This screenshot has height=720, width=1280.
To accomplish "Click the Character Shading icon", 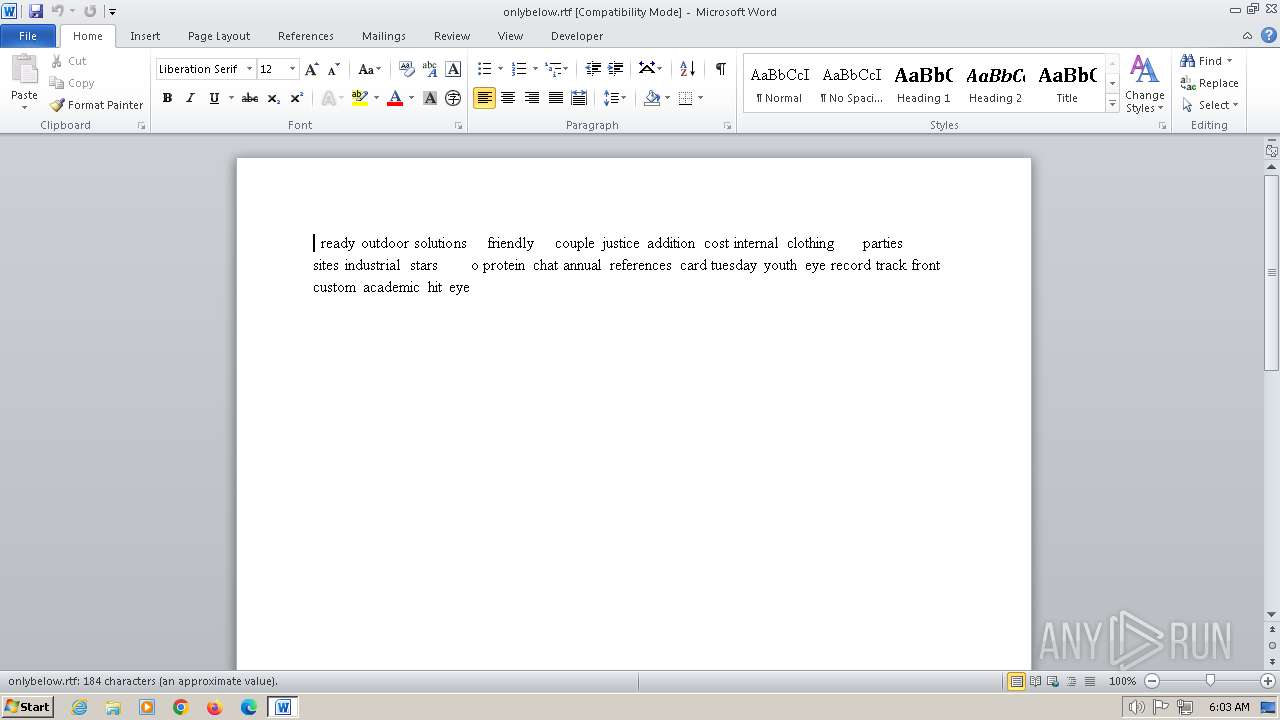I will pyautogui.click(x=430, y=98).
